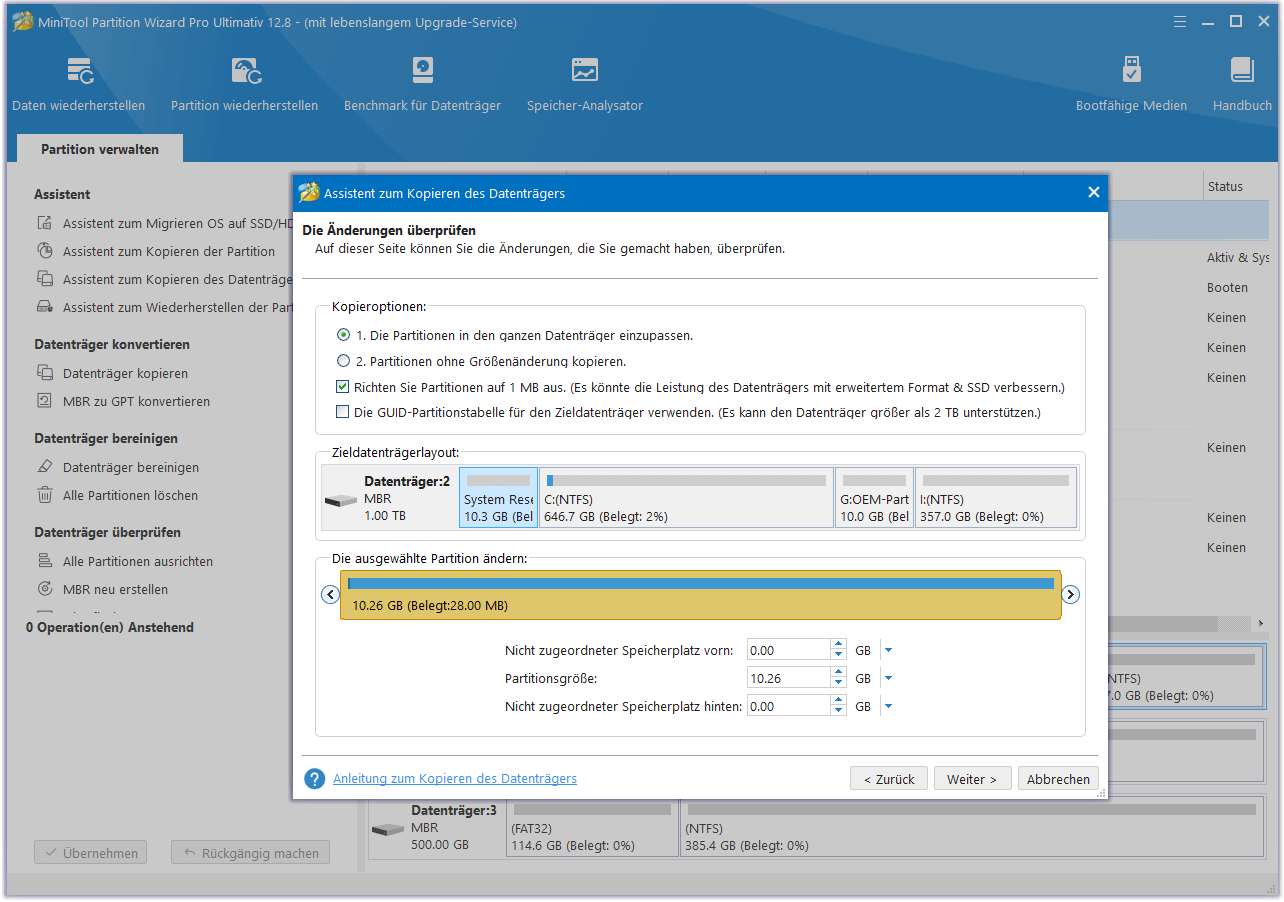Click the Übernehmen button
This screenshot has height=902, width=1284.
[x=91, y=853]
